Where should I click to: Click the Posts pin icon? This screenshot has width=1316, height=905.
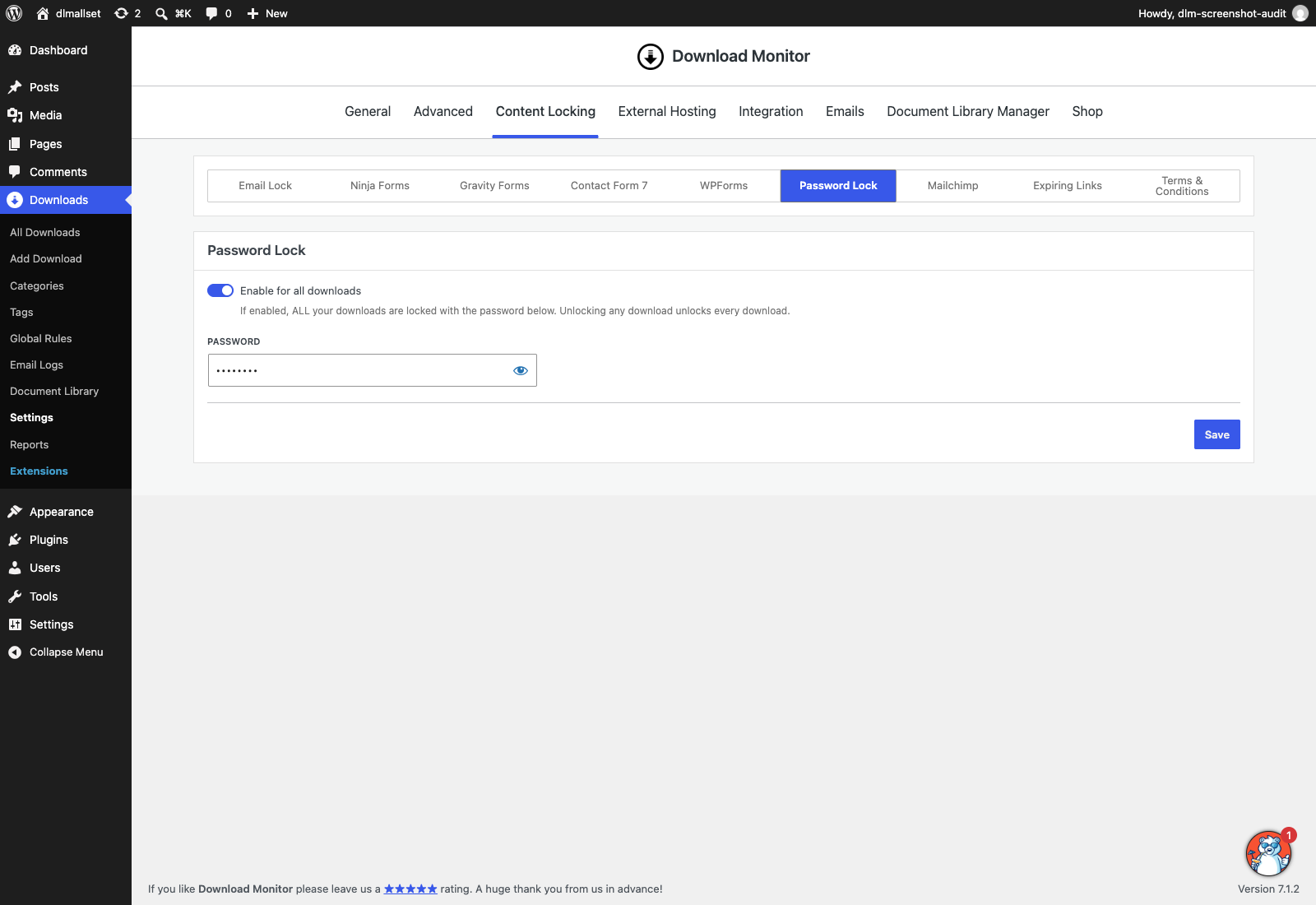(x=15, y=87)
